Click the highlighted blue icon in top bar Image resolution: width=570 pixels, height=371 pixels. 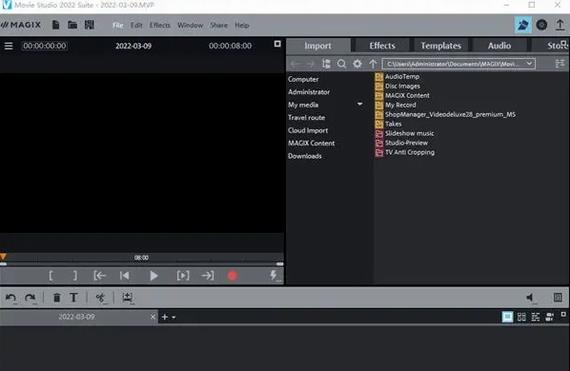pos(523,25)
